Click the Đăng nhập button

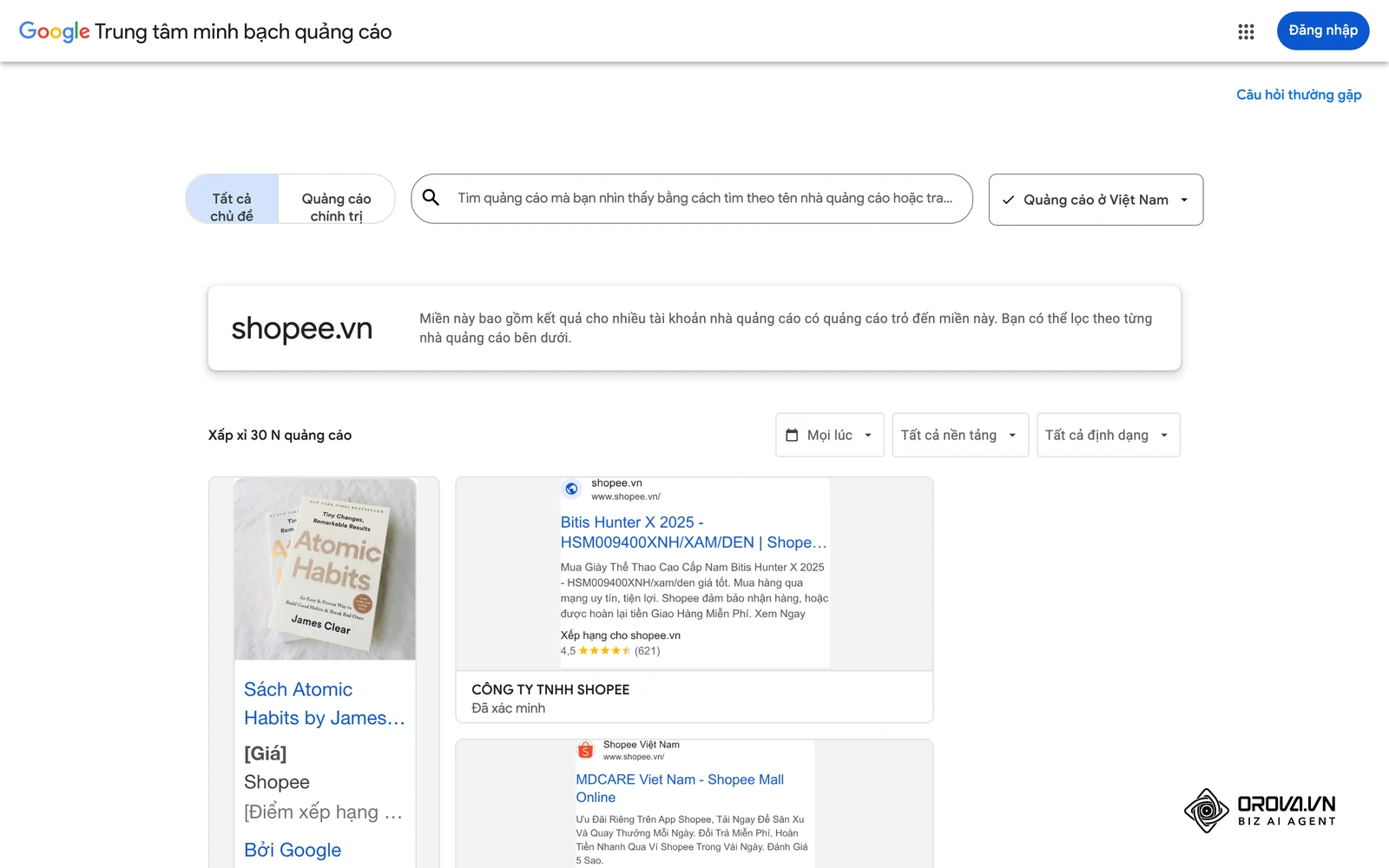[x=1323, y=30]
